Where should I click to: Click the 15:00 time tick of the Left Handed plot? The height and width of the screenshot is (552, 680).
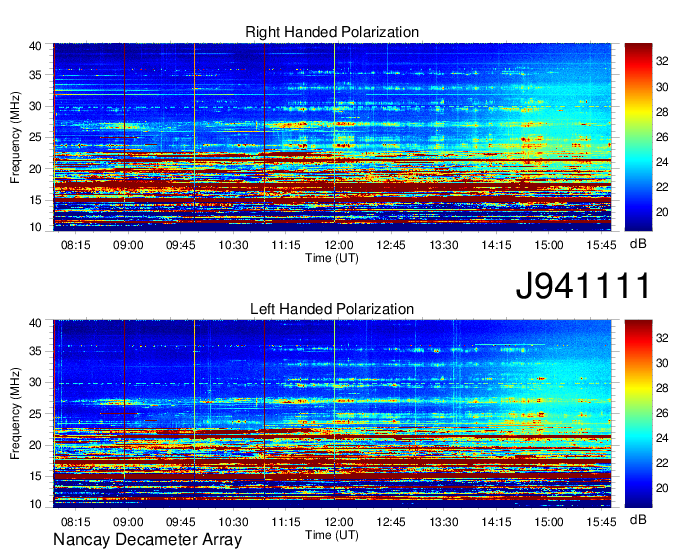tap(549, 522)
